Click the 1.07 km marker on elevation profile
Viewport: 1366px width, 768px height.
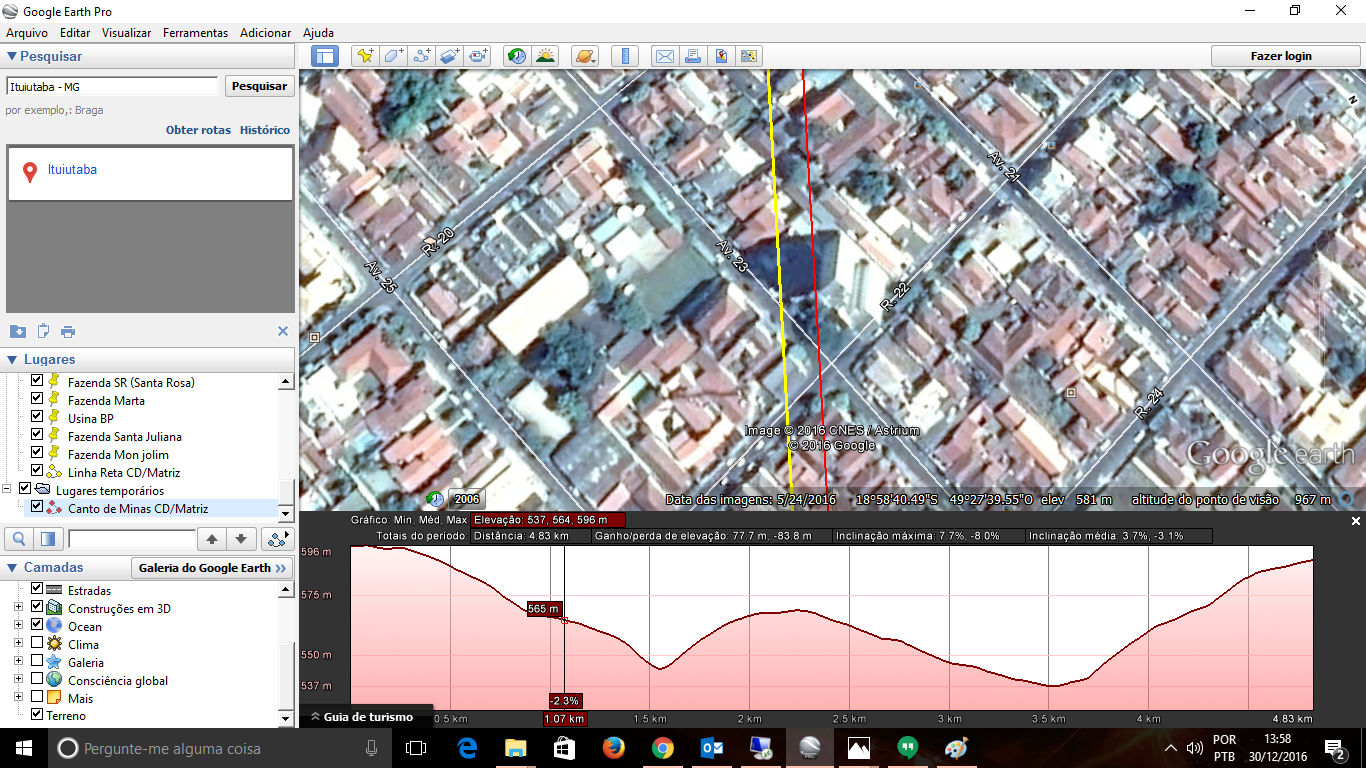[x=565, y=719]
